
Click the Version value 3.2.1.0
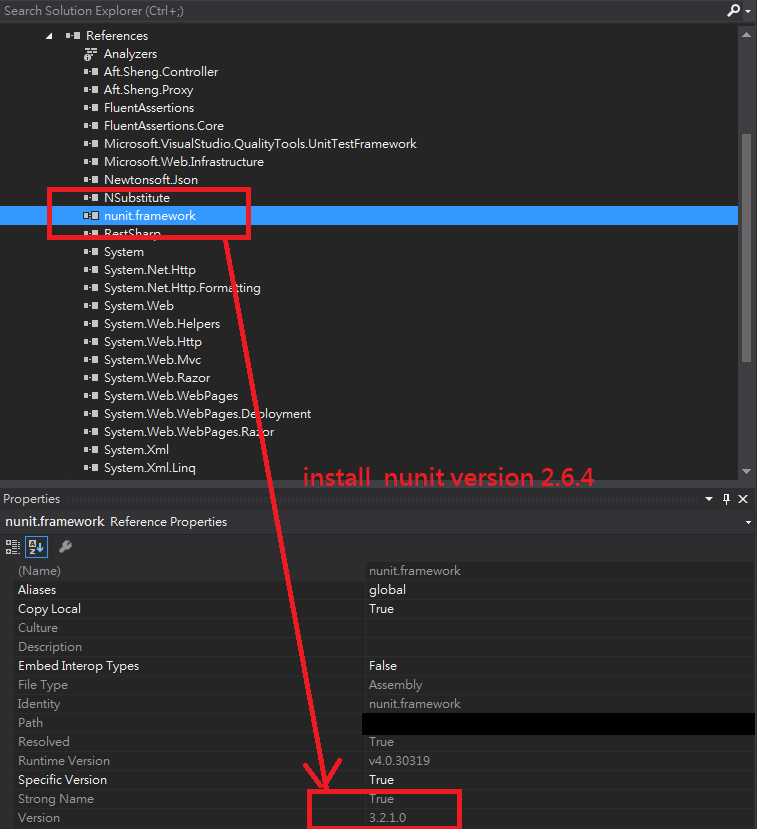pyautogui.click(x=387, y=818)
